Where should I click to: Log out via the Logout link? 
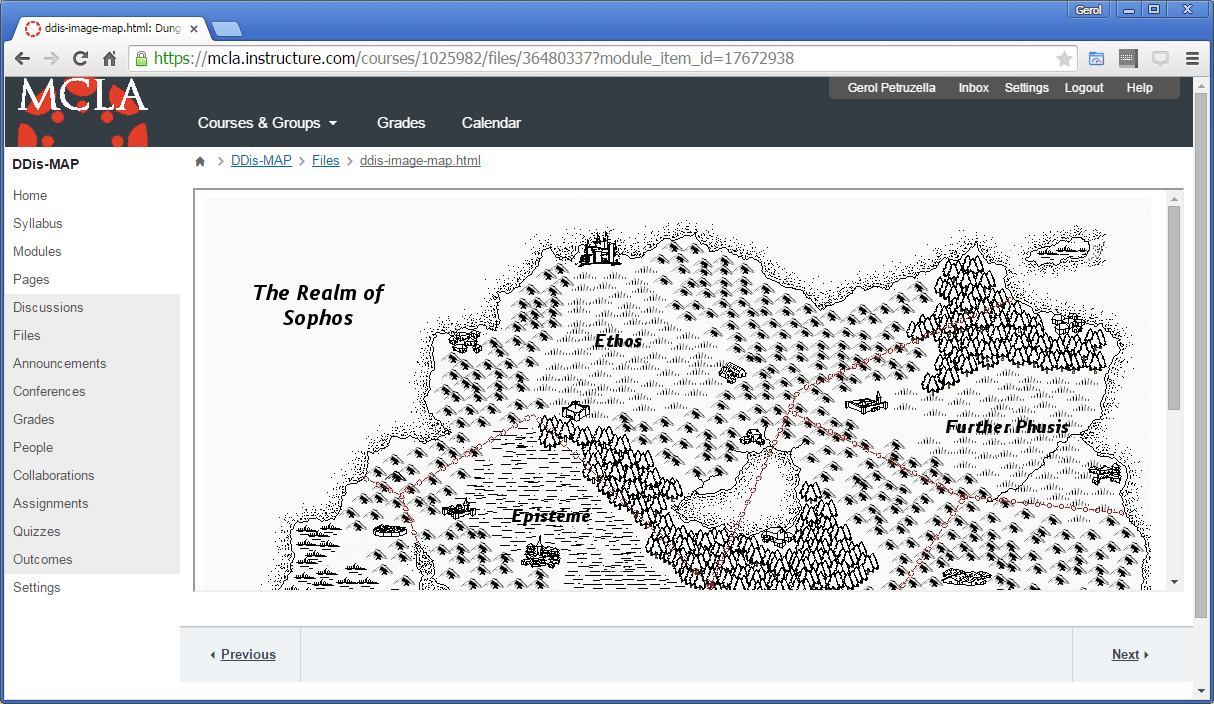coord(1084,87)
